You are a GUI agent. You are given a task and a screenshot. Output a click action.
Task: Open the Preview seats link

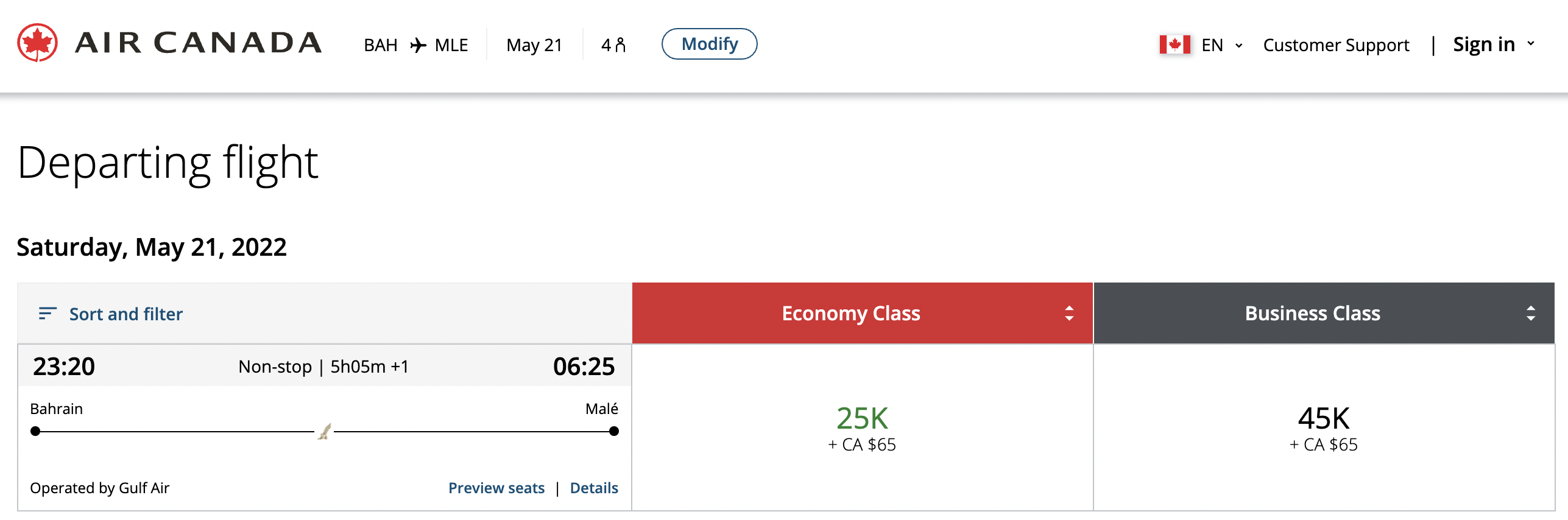click(496, 488)
